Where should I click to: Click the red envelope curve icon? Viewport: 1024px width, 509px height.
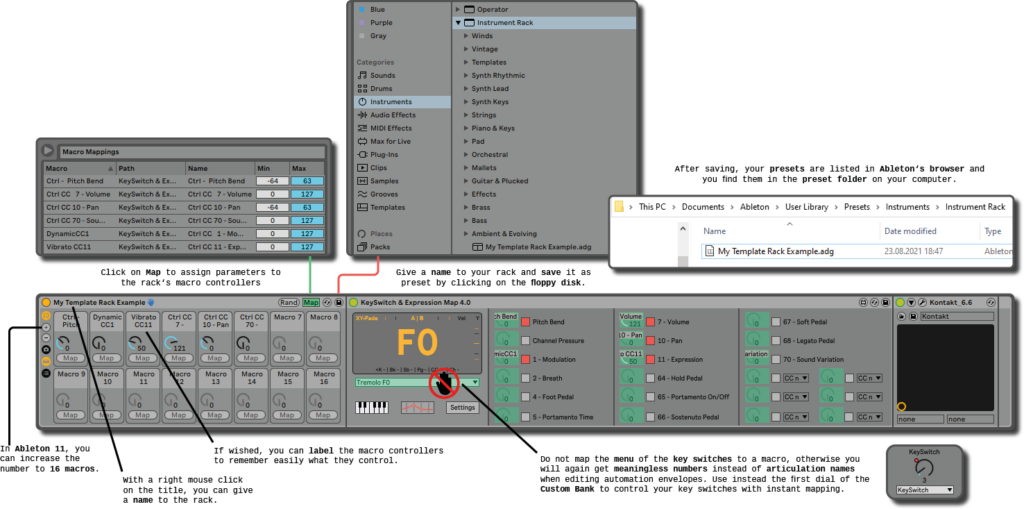pos(417,407)
